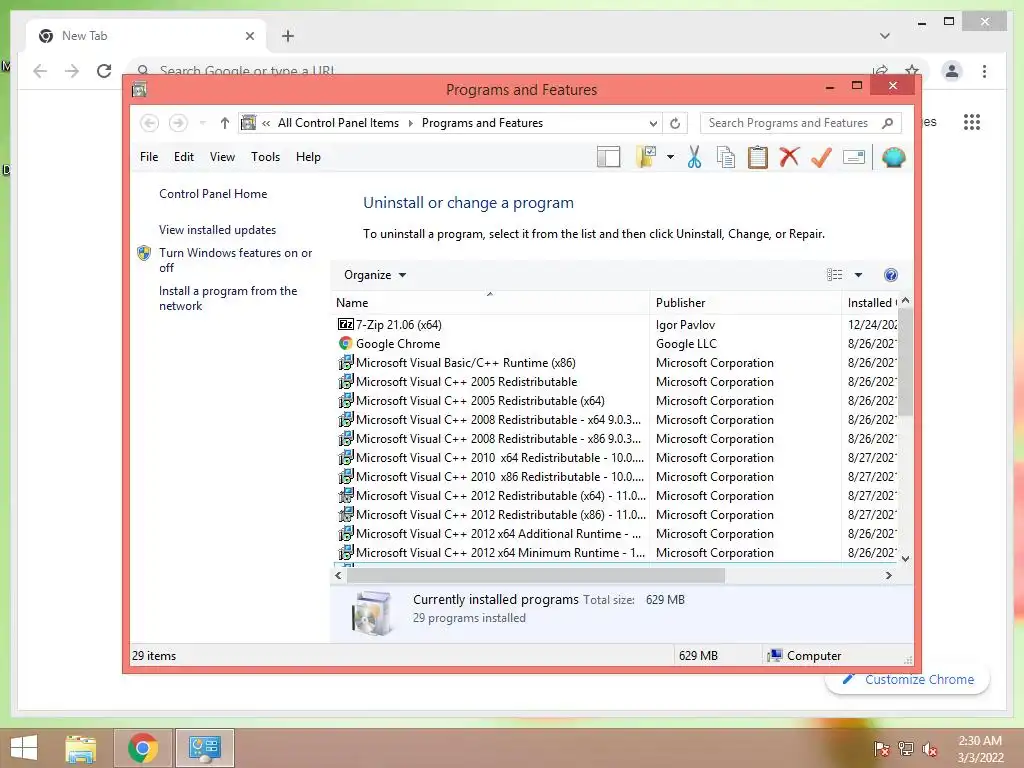The height and width of the screenshot is (768, 1024).
Task: Click the Back navigation arrow in Programs and Features
Action: click(x=150, y=123)
